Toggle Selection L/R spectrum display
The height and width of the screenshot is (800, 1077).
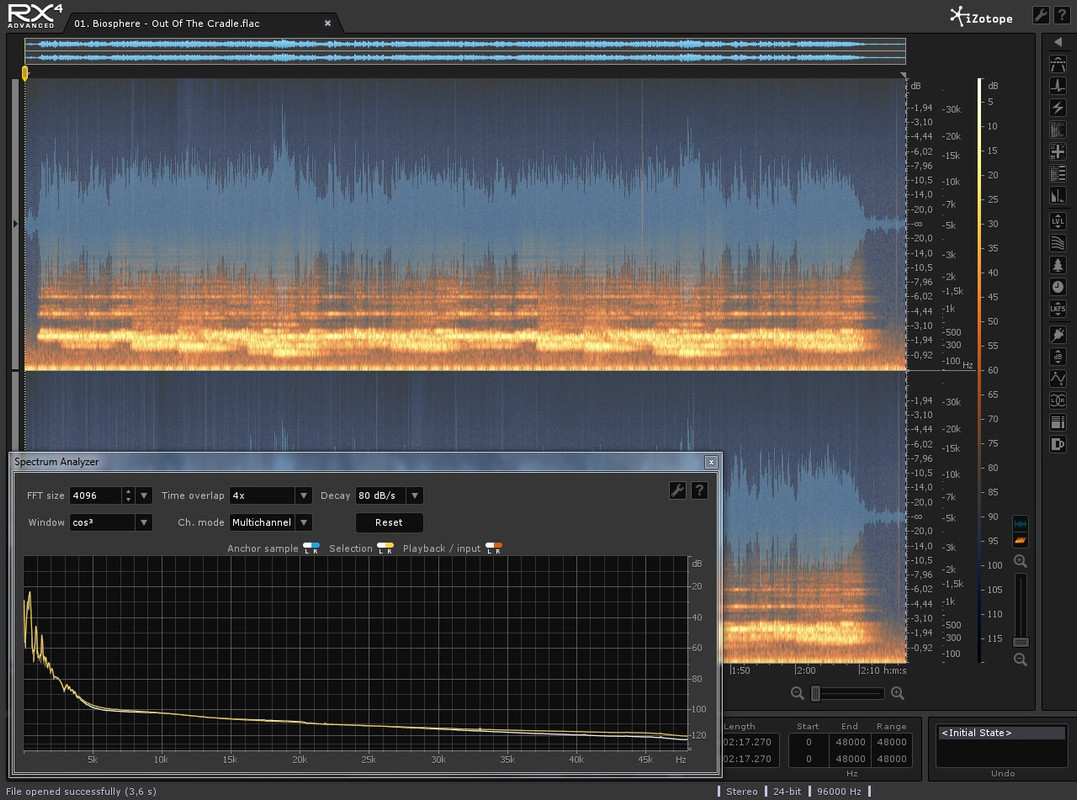point(385,548)
